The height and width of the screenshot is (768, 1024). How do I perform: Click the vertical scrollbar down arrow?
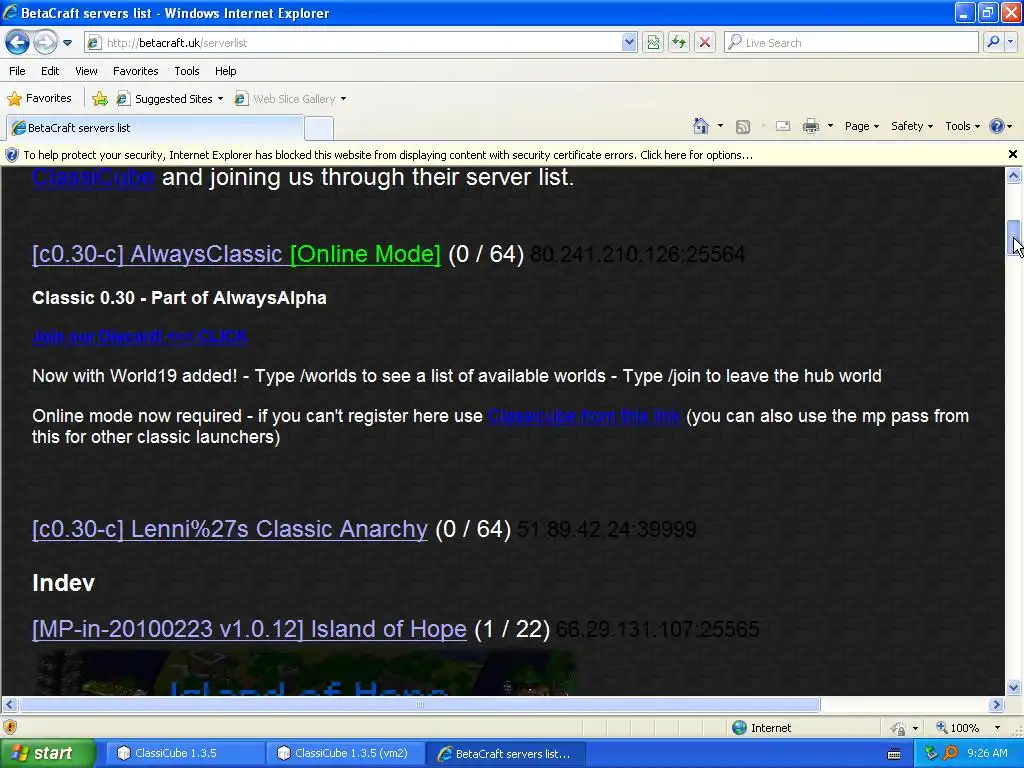1014,687
